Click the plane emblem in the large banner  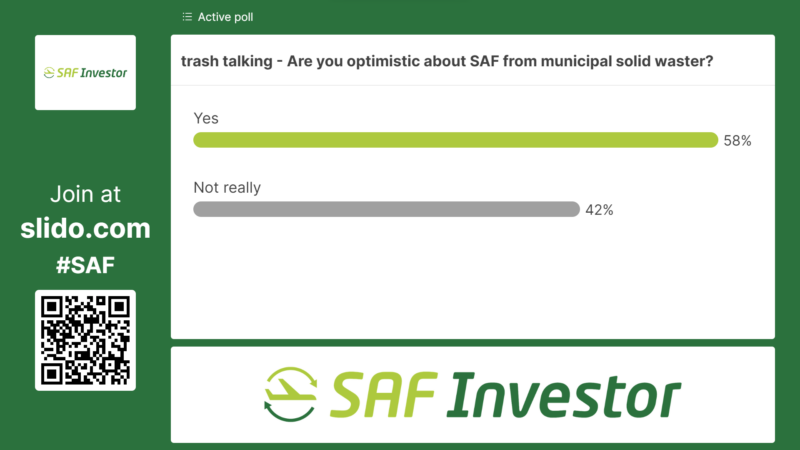point(291,394)
